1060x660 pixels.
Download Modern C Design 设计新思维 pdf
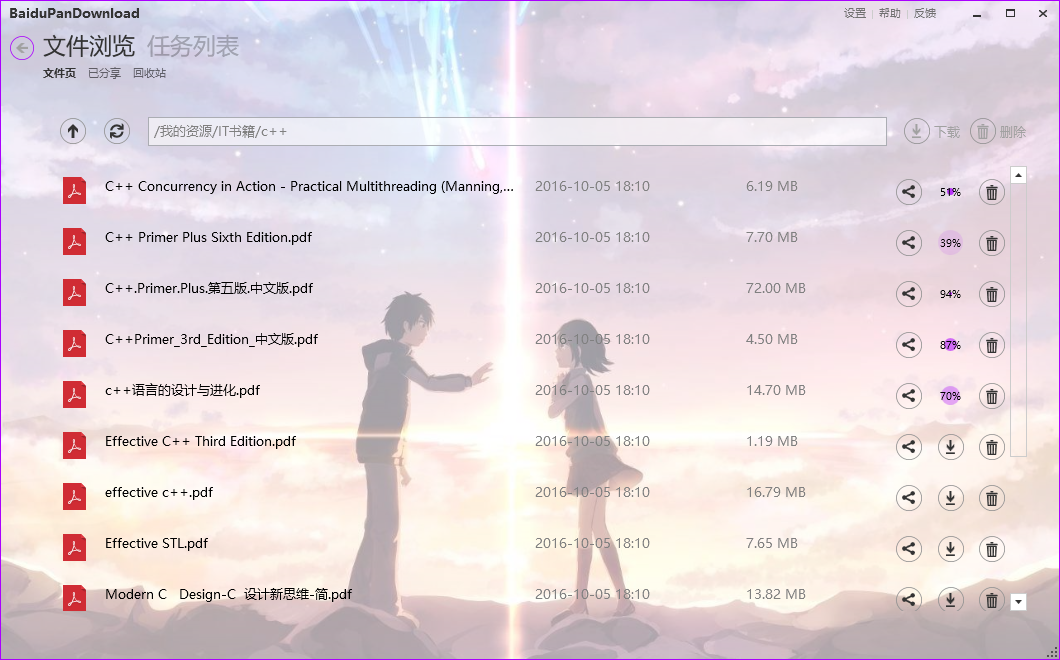pos(950,600)
